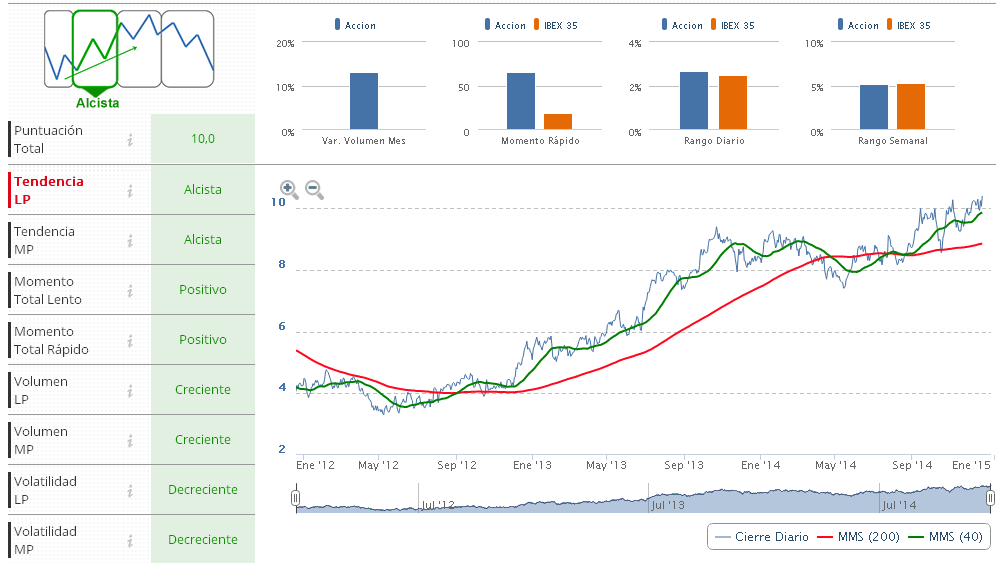
Task: Click left handle of the range navigator
Action: coord(295,497)
